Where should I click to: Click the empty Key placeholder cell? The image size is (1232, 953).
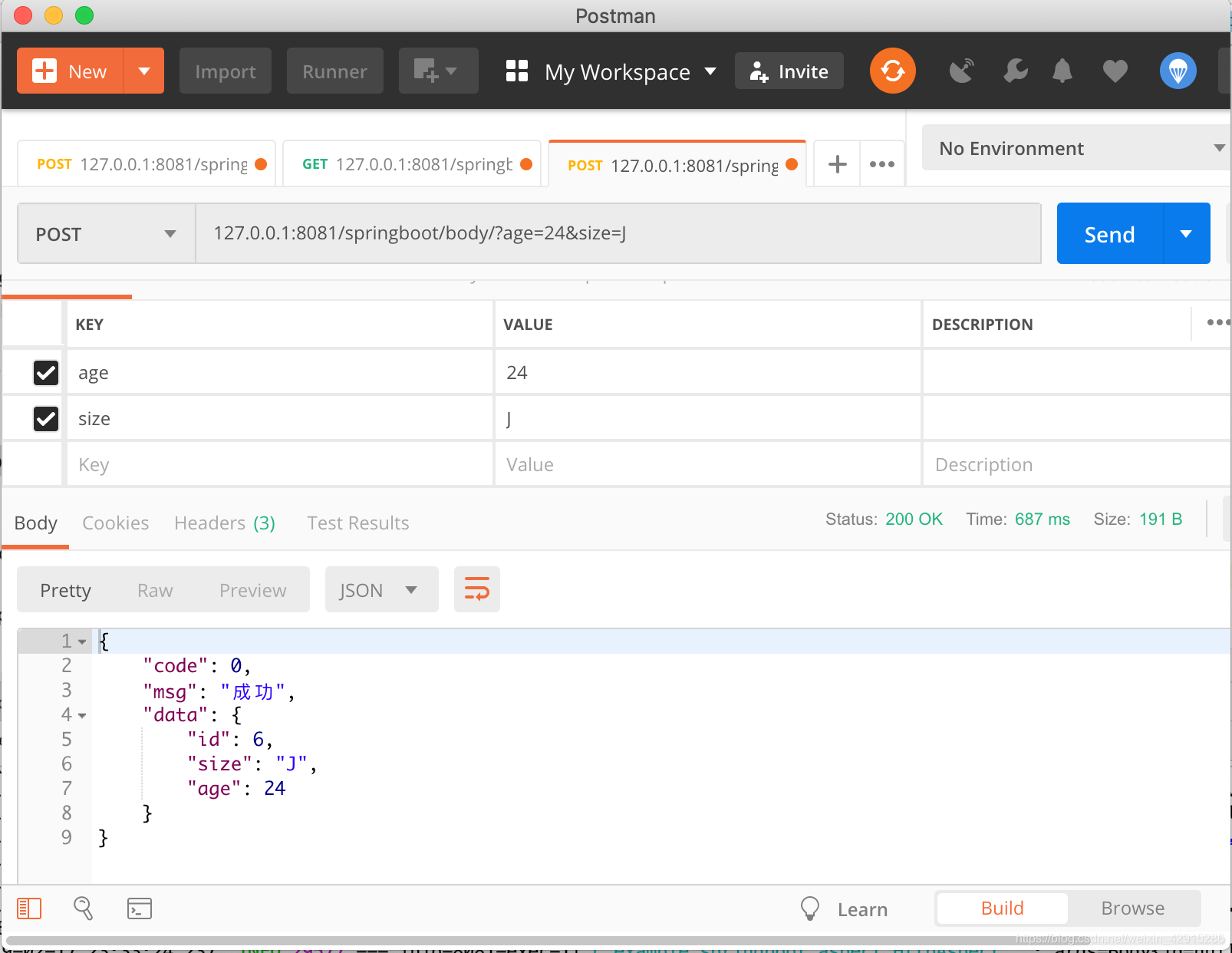[279, 464]
